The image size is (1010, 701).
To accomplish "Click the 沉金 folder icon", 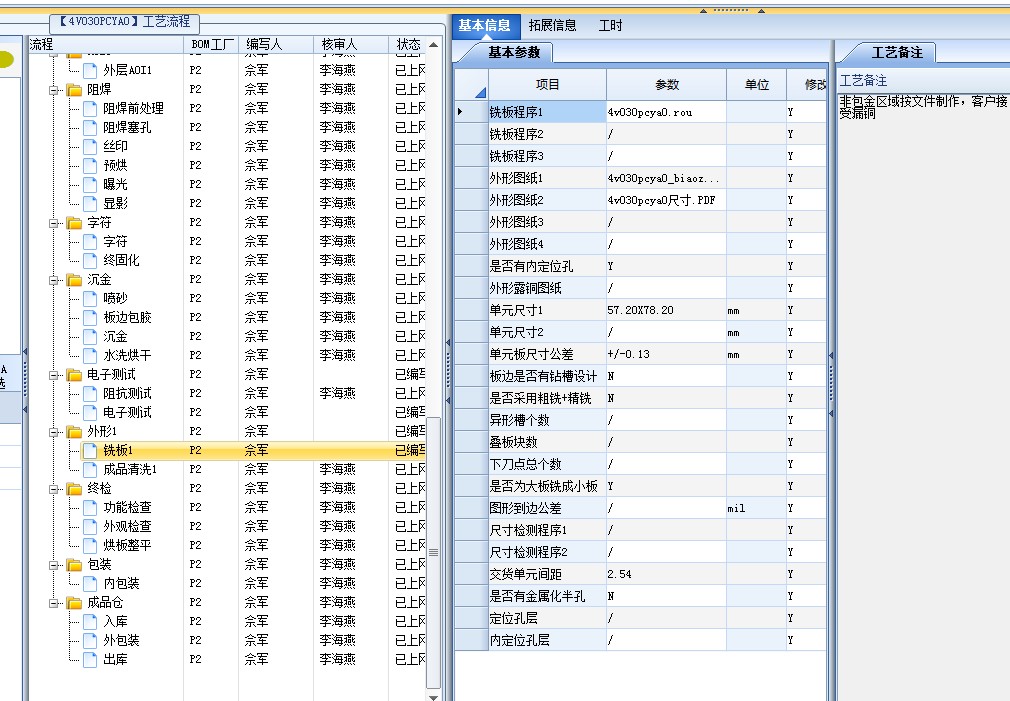I will 74,280.
